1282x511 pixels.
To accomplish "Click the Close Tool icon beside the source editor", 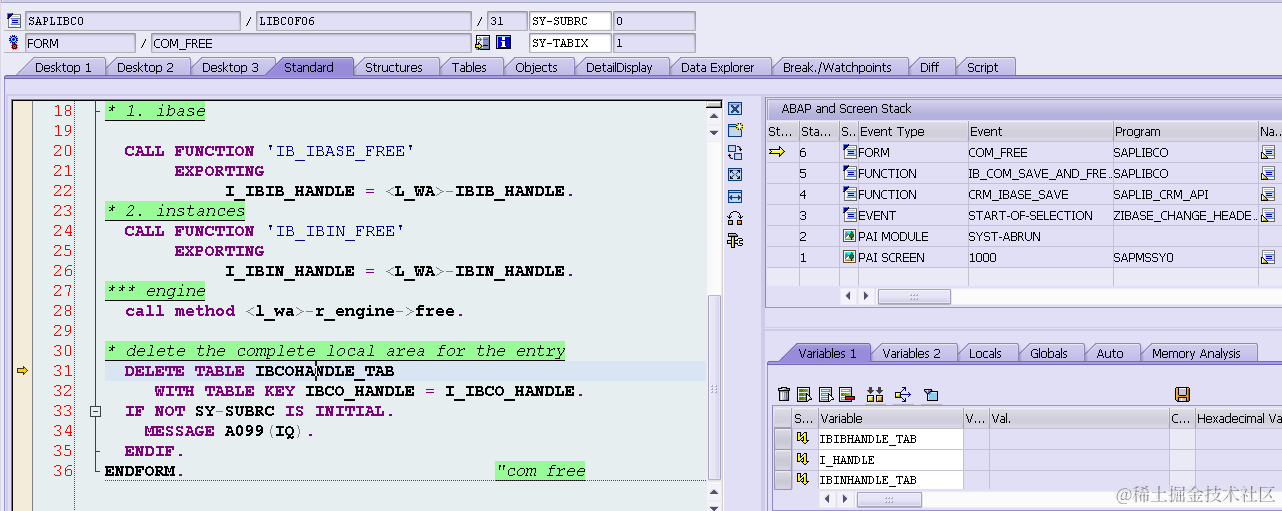I will click(735, 109).
